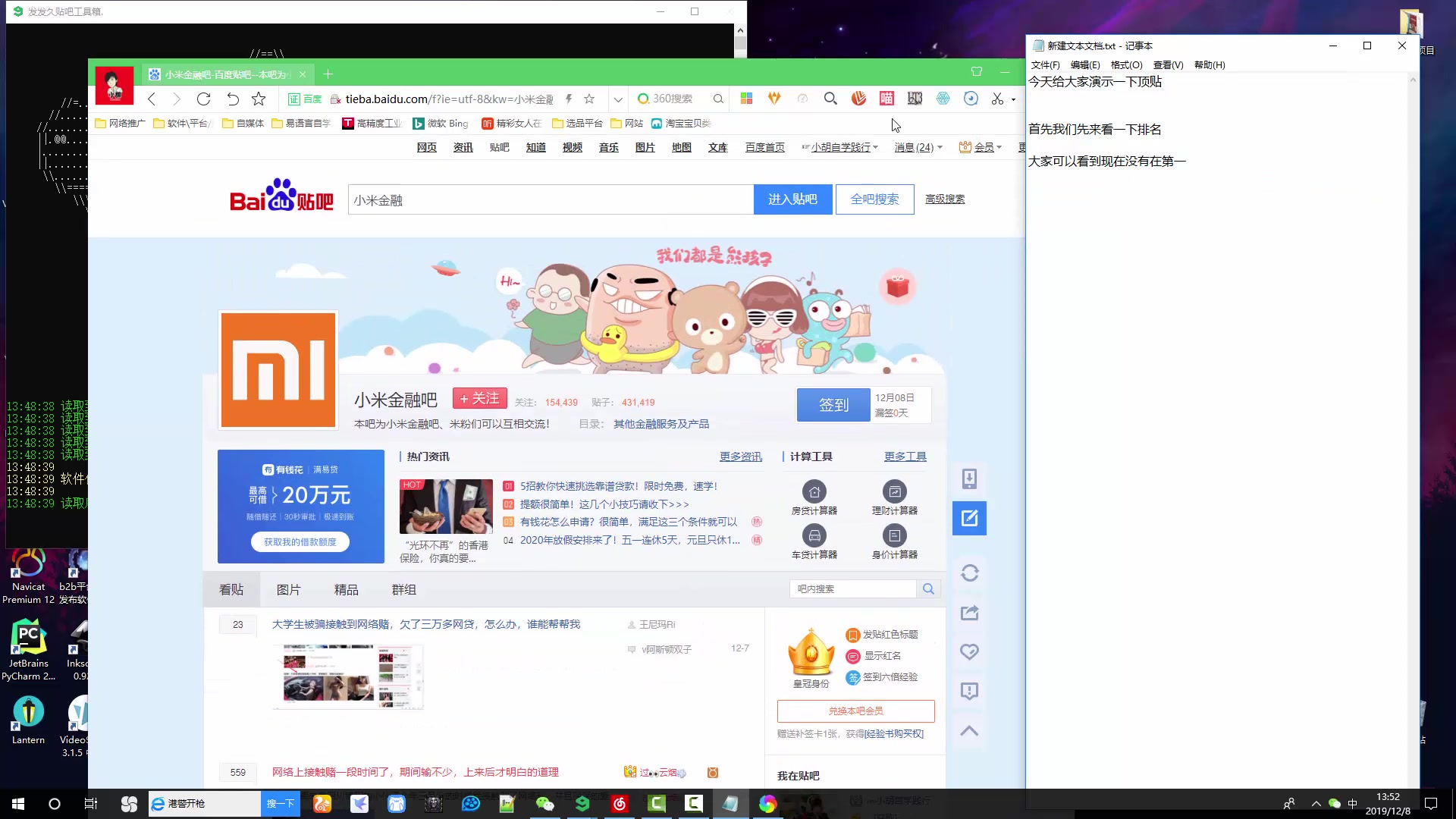1456x819 pixels.
Task: Click the red +关注 follow button
Action: click(479, 399)
